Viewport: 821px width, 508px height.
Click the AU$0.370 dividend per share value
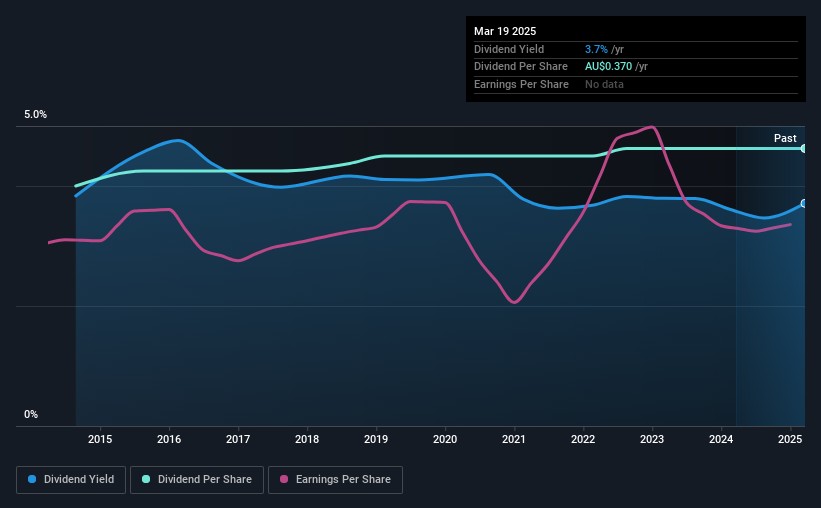(608, 67)
